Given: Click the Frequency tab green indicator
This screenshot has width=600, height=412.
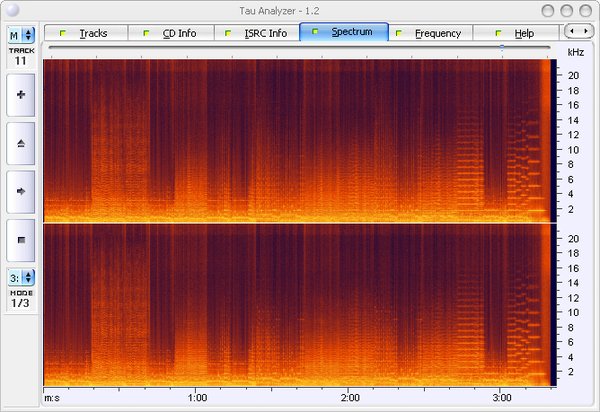Looking at the screenshot, I should point(399,33).
